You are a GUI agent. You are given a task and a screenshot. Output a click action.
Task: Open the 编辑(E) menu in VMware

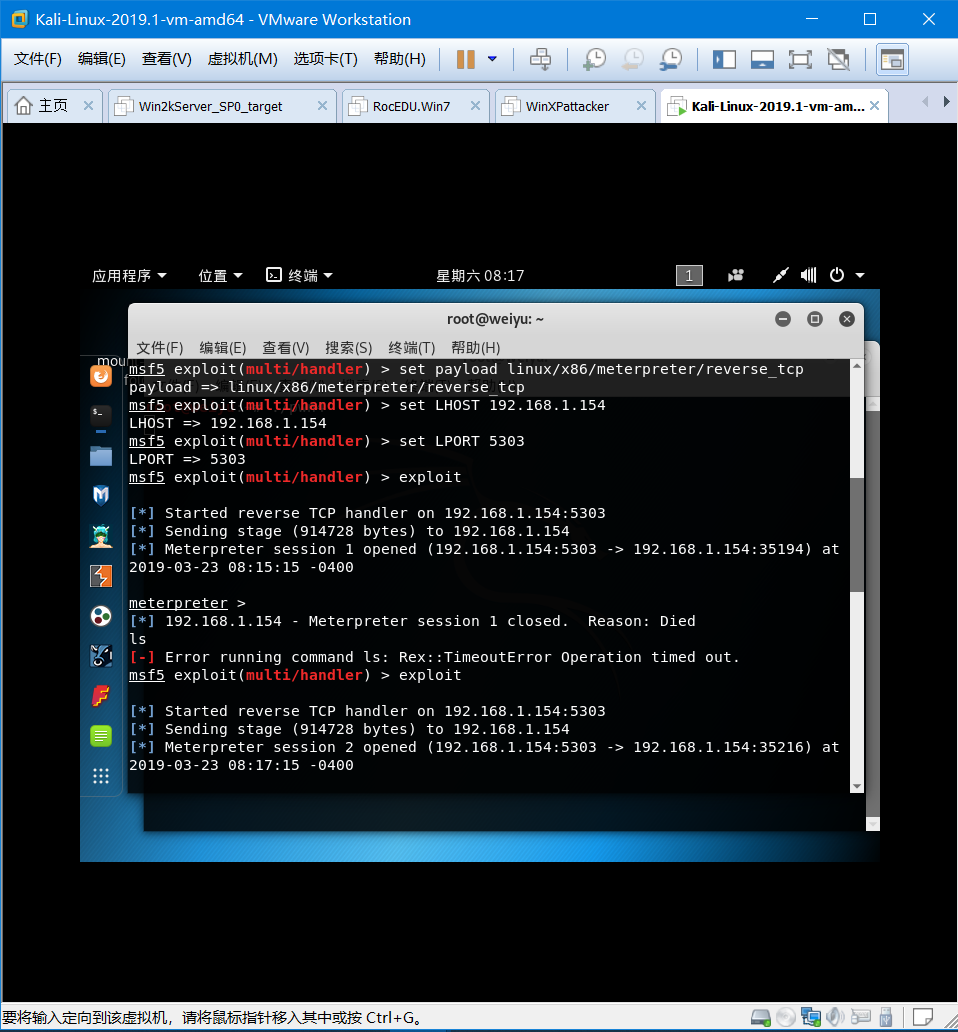(101, 59)
